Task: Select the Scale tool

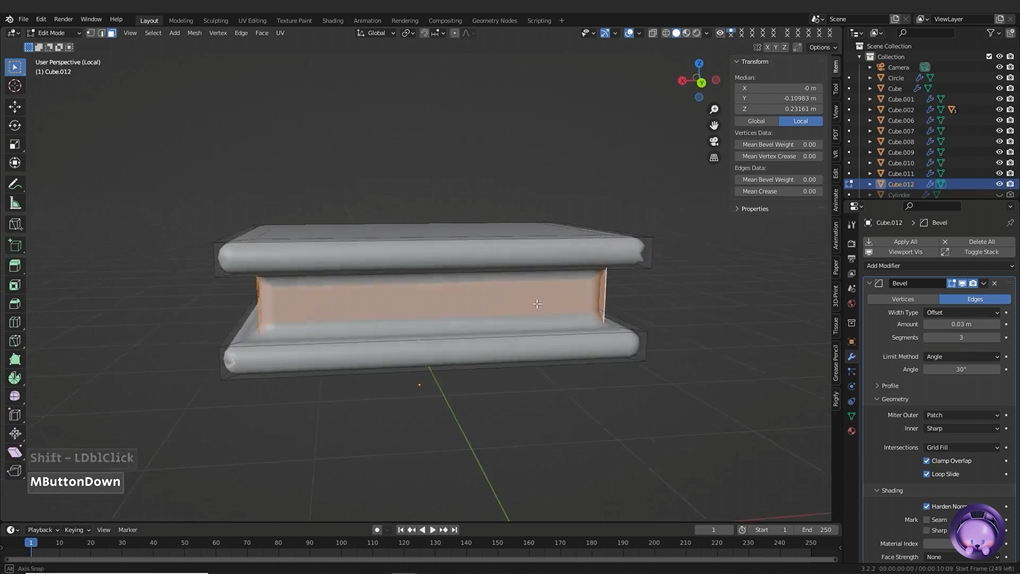Action: [15, 144]
